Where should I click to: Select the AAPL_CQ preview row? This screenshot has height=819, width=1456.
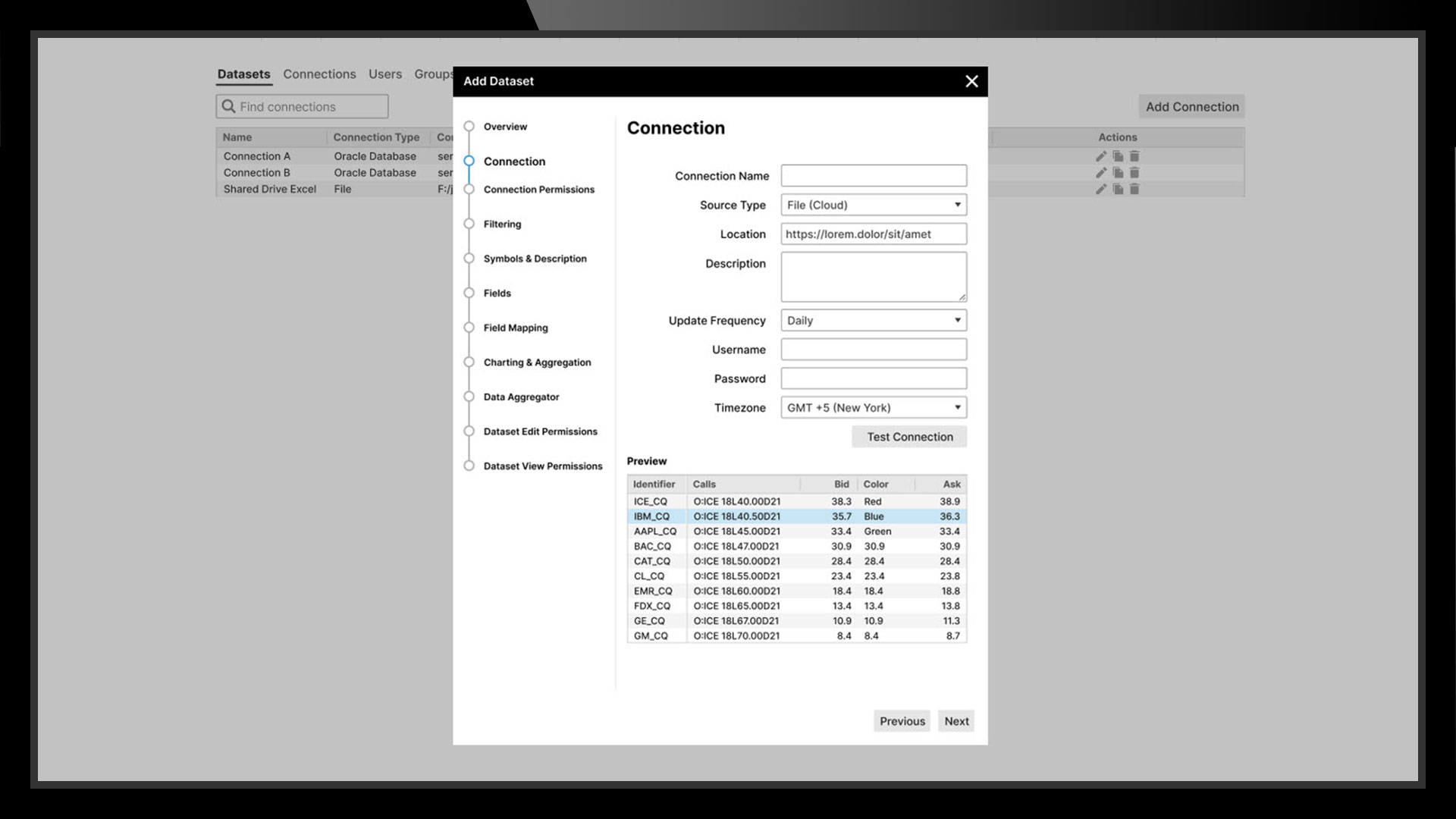797,532
